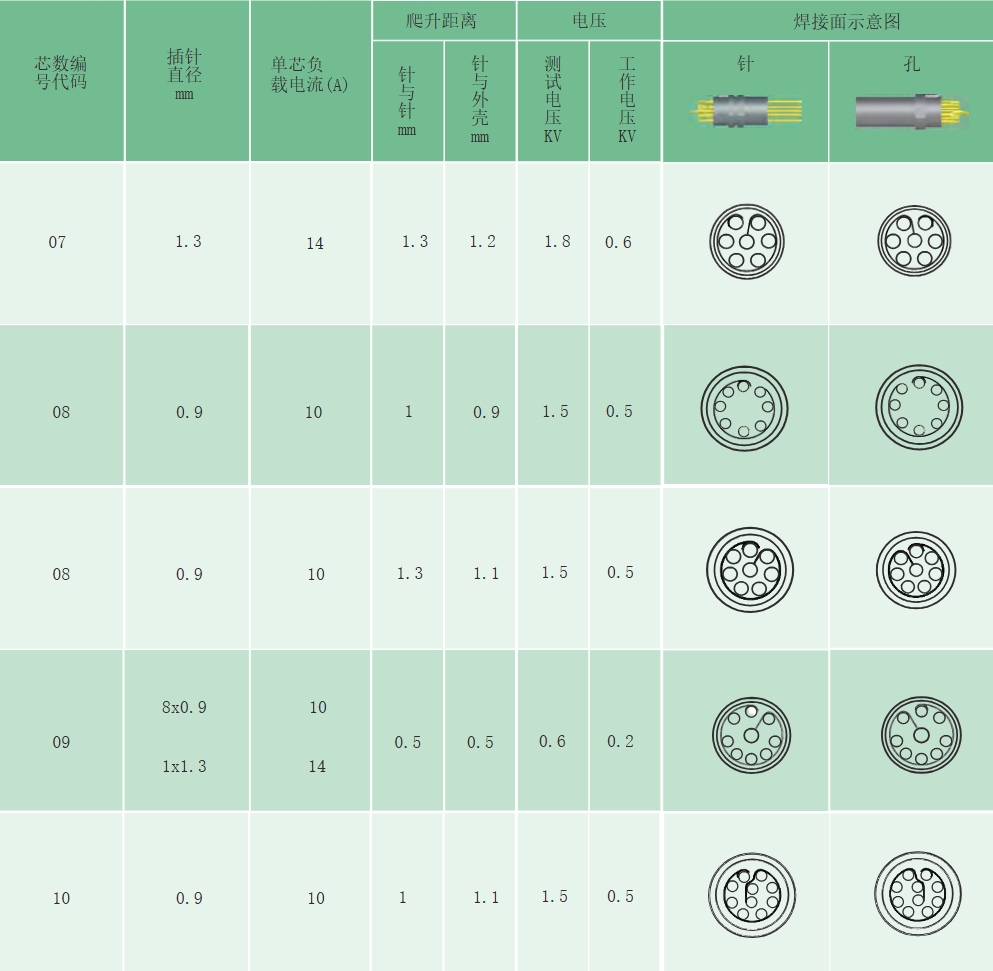The width and height of the screenshot is (993, 971).
Task: Click the 插针直径 column header
Action: [186, 75]
